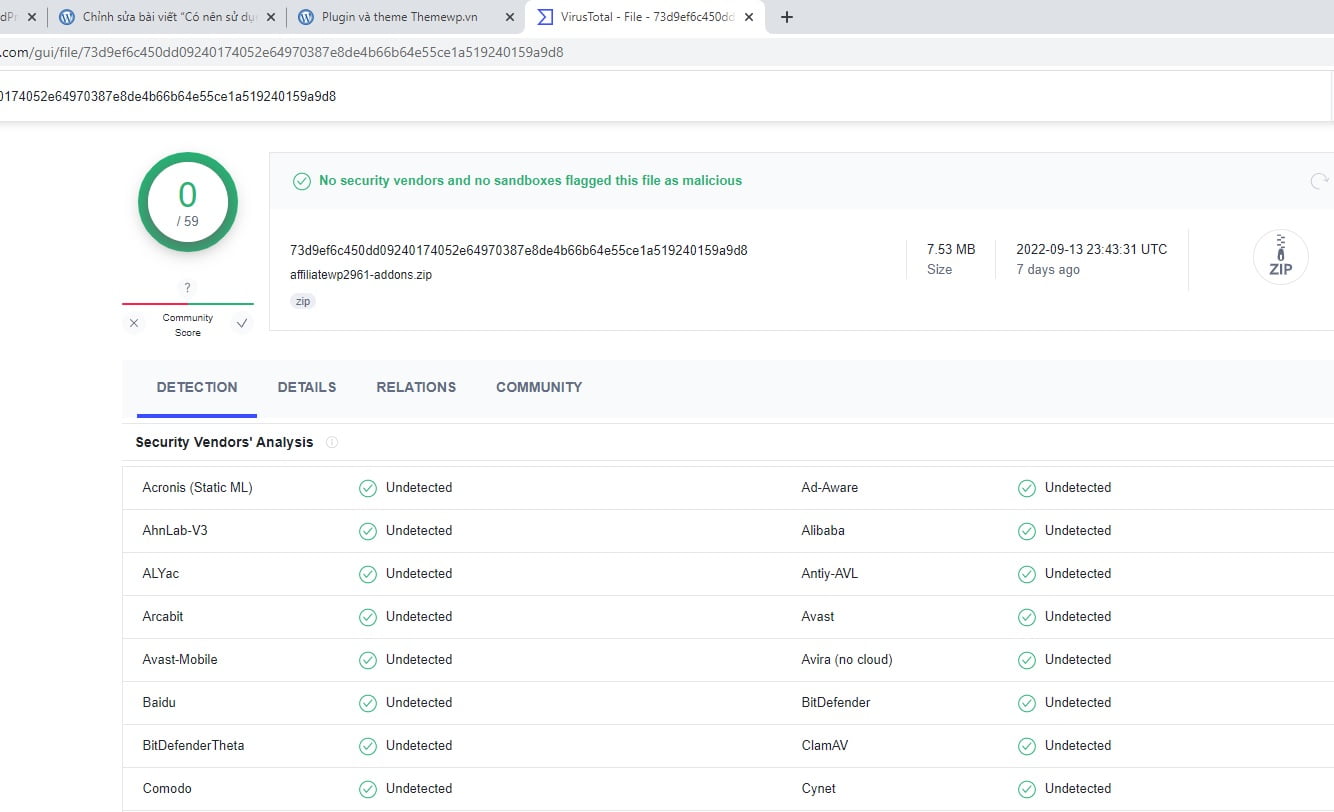Click the zip tag label

[302, 301]
